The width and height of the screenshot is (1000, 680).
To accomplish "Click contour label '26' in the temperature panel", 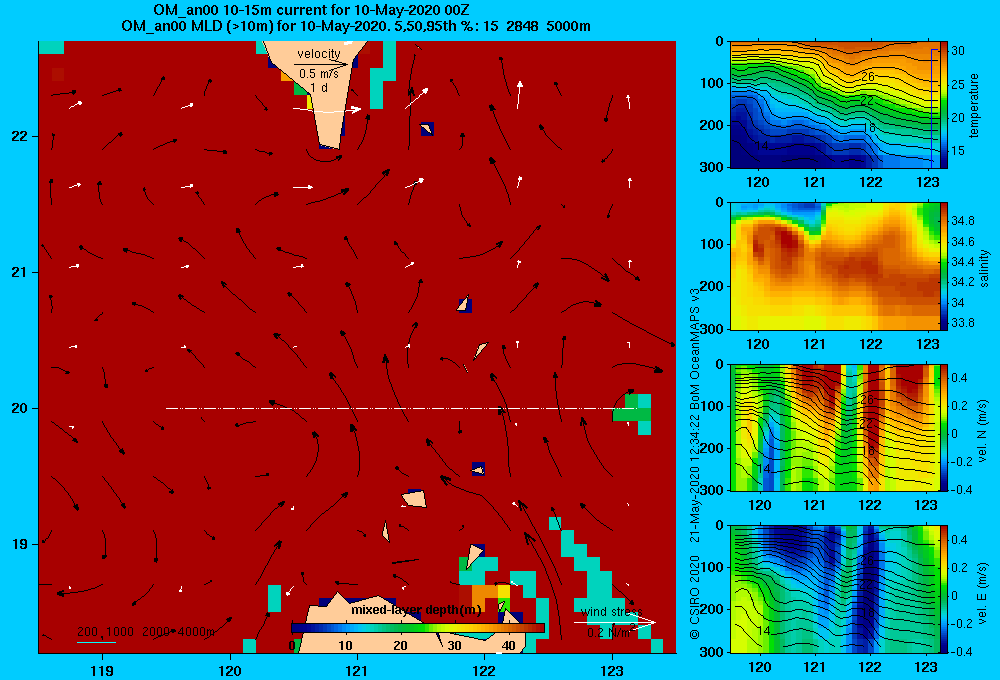I will point(867,77).
